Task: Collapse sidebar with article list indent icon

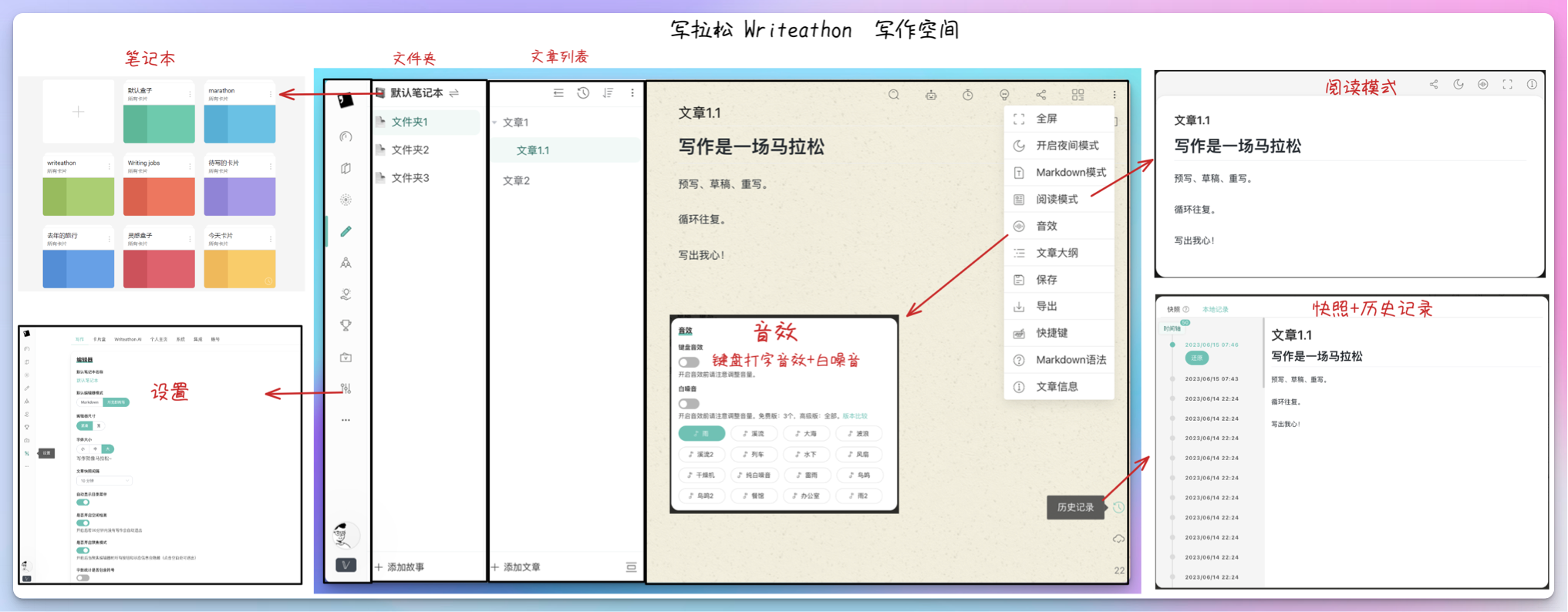Action: 558,92
